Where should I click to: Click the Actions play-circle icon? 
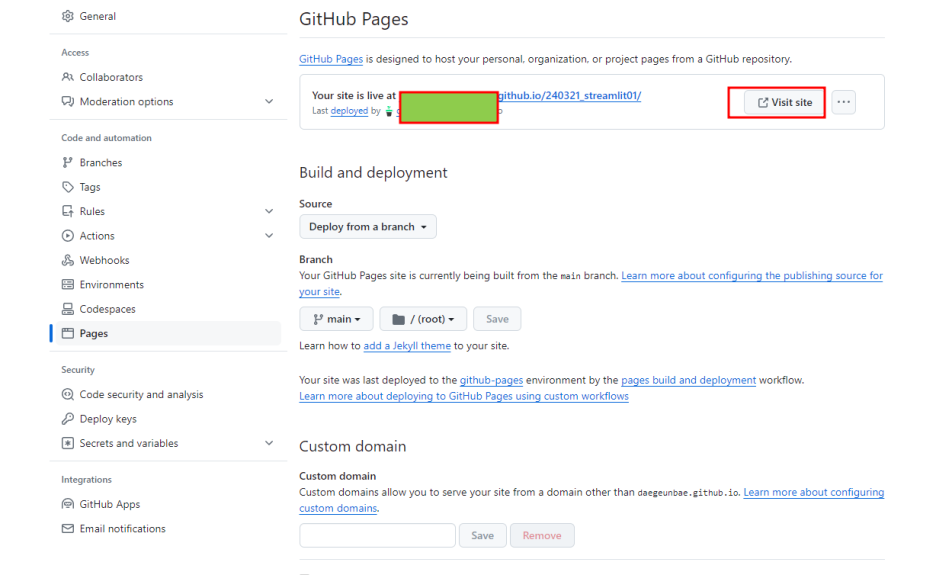click(x=67, y=236)
